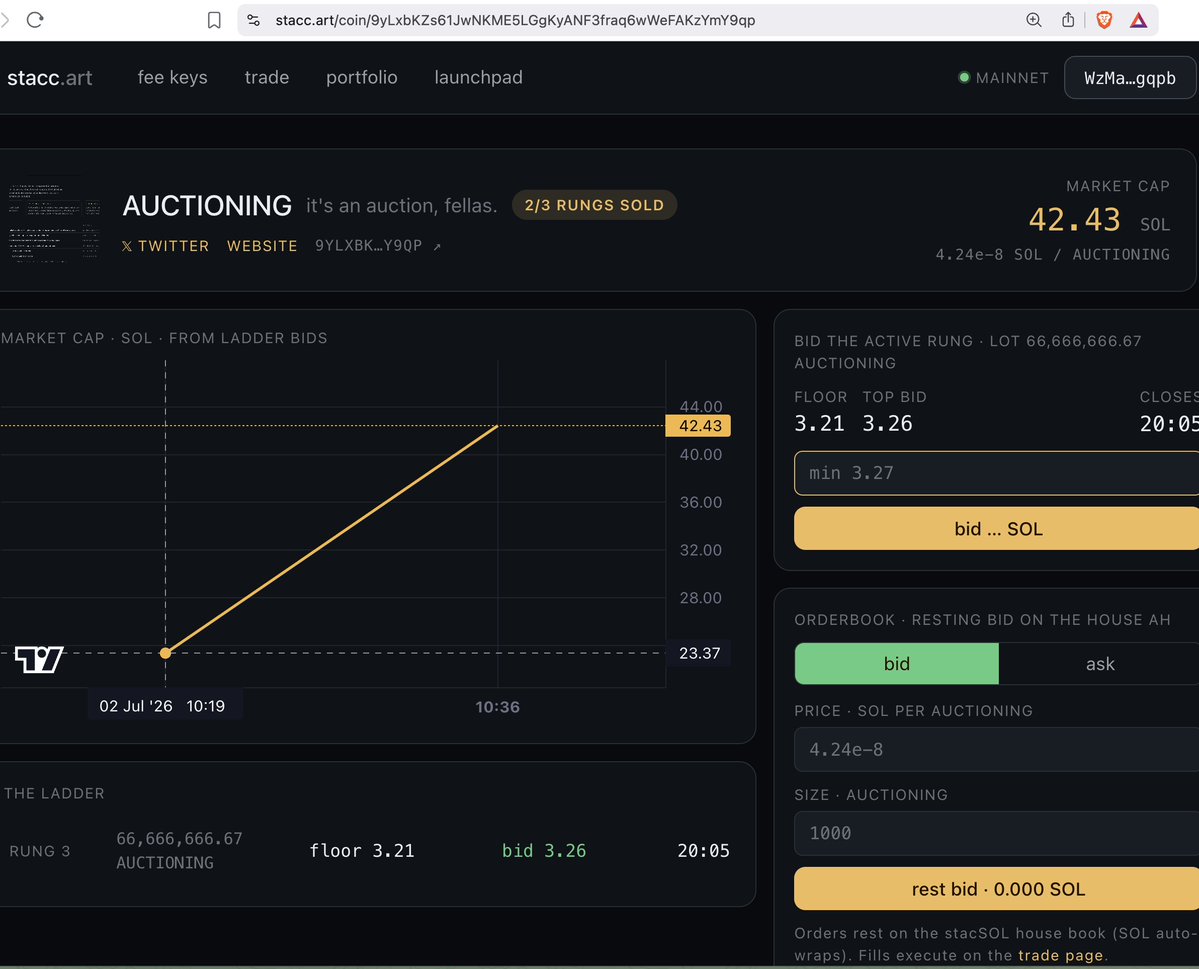Open Brave Shields lion icon

[x=1104, y=20]
